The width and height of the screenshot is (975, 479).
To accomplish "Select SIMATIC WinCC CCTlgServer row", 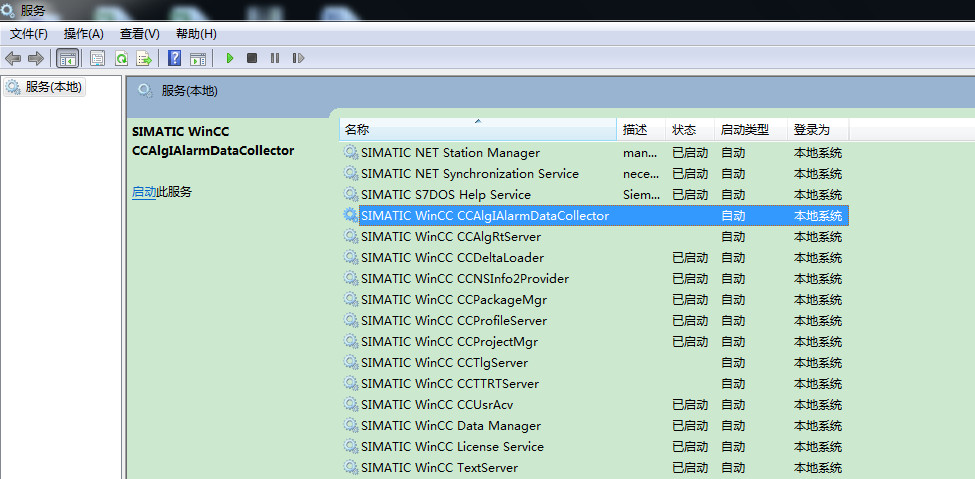I will [x=594, y=363].
